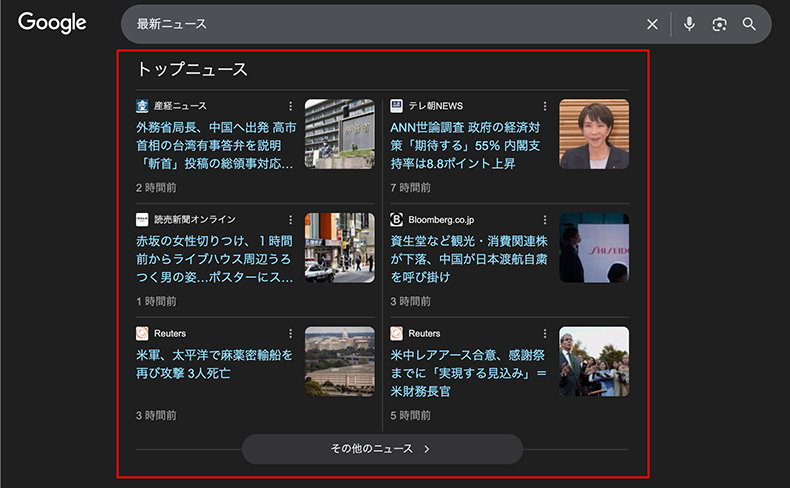The height and width of the screenshot is (488, 790).
Task: Click the 7 時間前 timestamp
Action: tap(411, 188)
